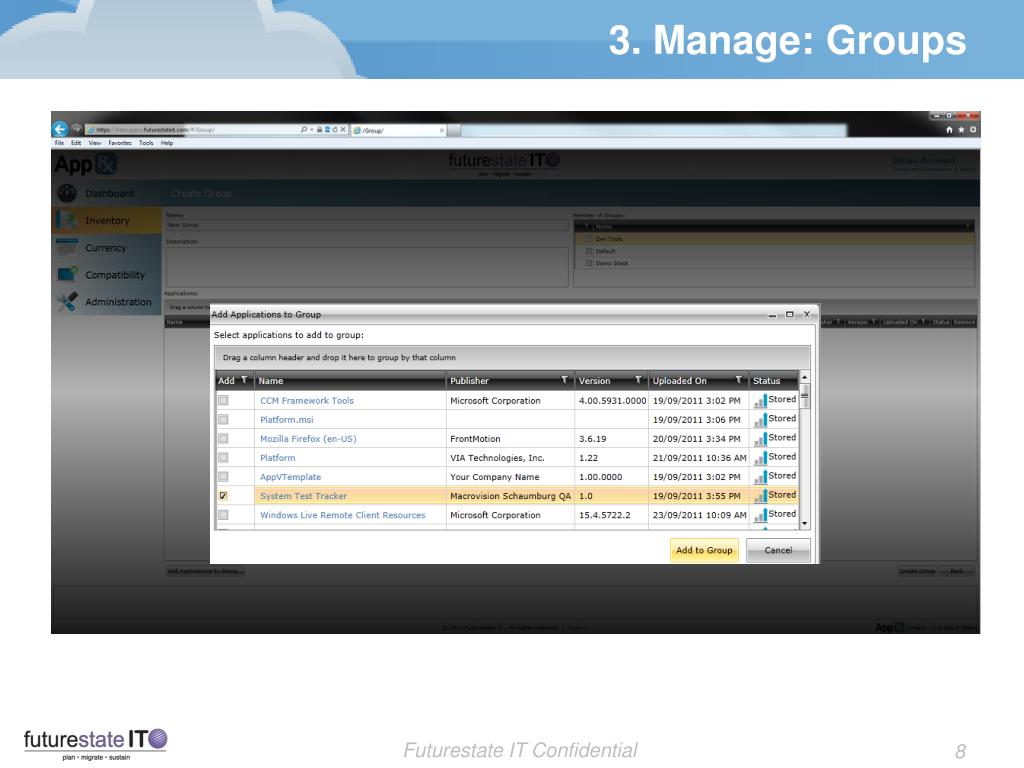Click status bars icon for VIA Technologies Platform row
This screenshot has width=1024, height=768.
coord(760,458)
